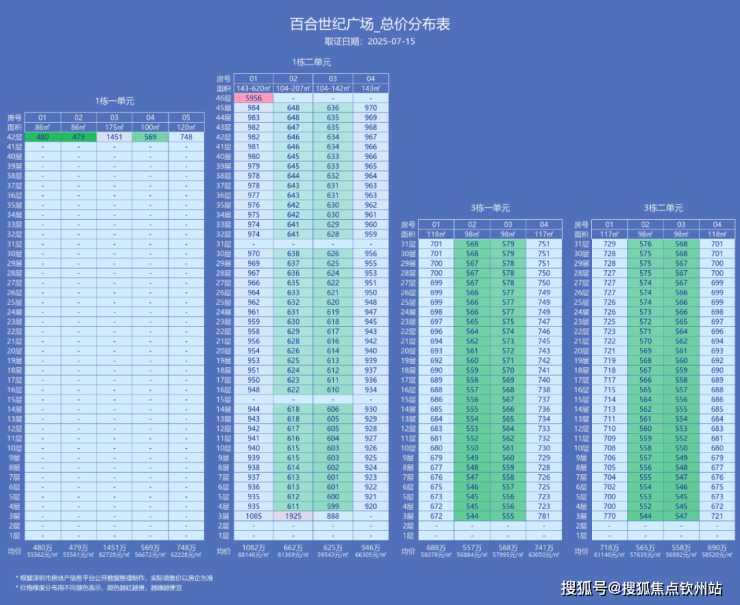Click room header 05 in 1栋一单元

coord(187,118)
